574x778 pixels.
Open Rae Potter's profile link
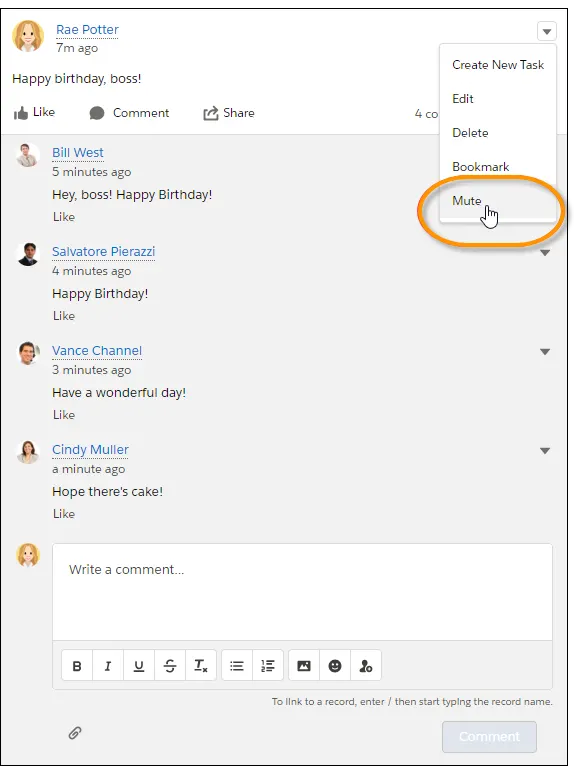(87, 30)
